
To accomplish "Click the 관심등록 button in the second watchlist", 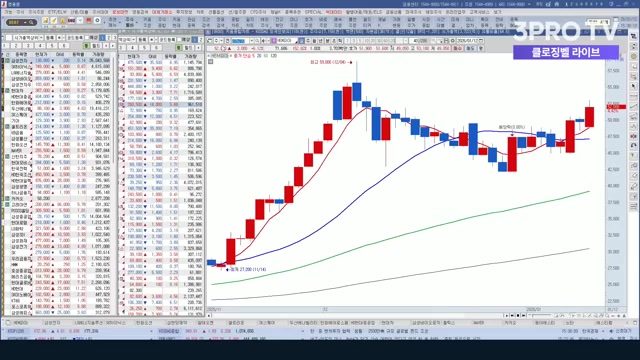I will 167,40.
